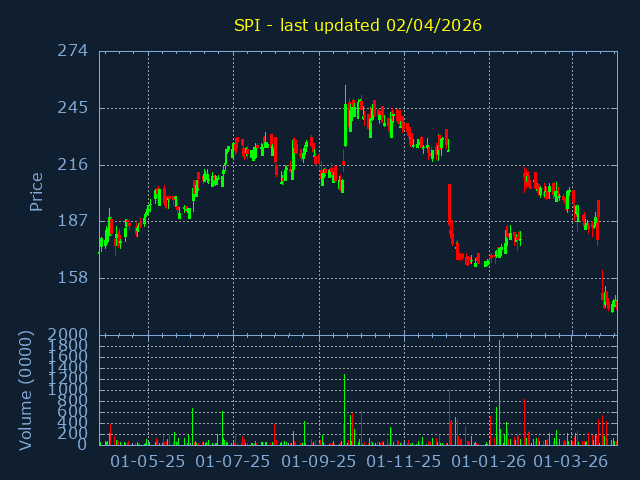The height and width of the screenshot is (480, 640).
Task: Select the 245 price tick label
Action: (72, 108)
